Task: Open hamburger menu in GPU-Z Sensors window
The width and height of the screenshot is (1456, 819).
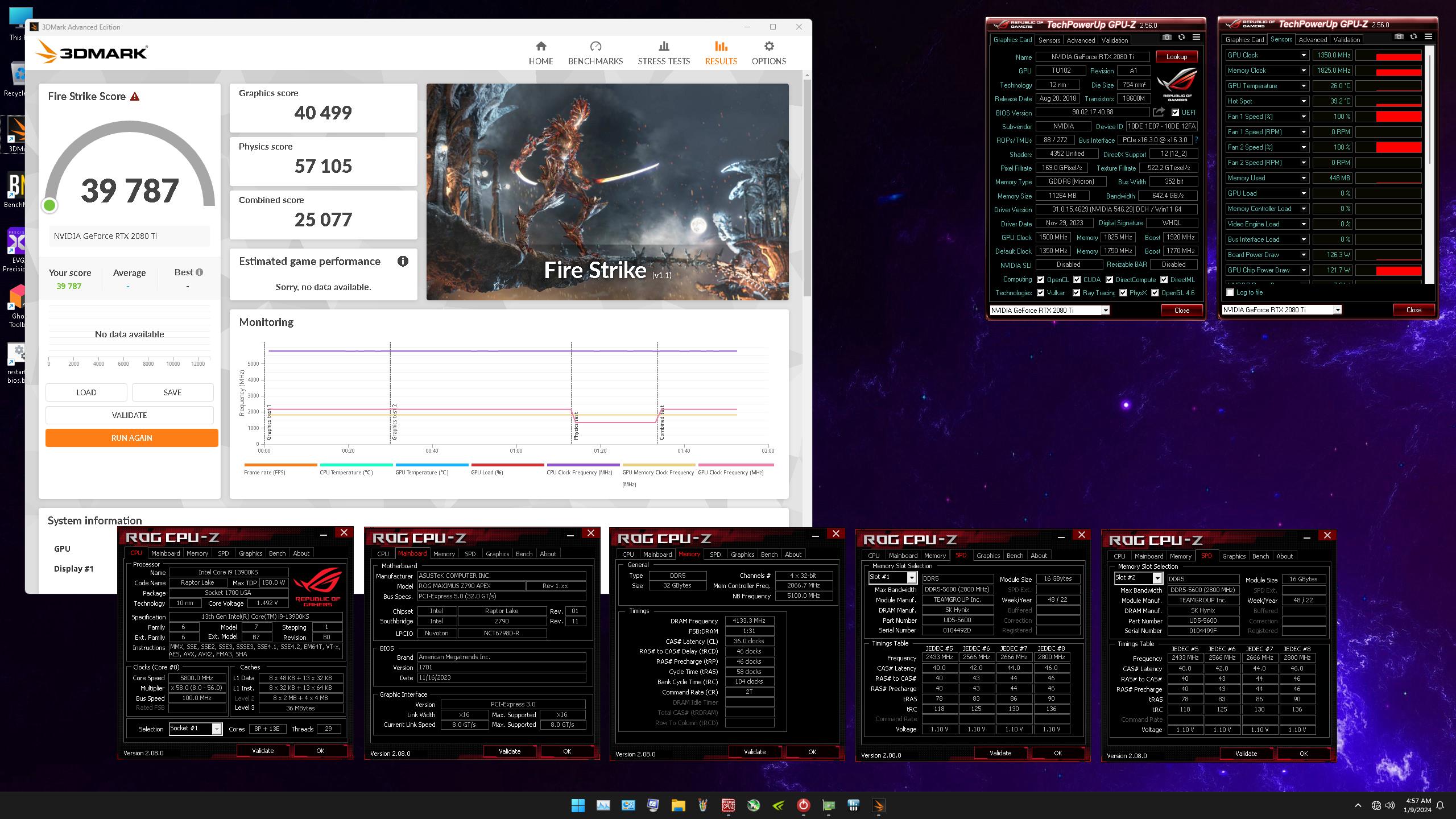Action: coord(1428,37)
